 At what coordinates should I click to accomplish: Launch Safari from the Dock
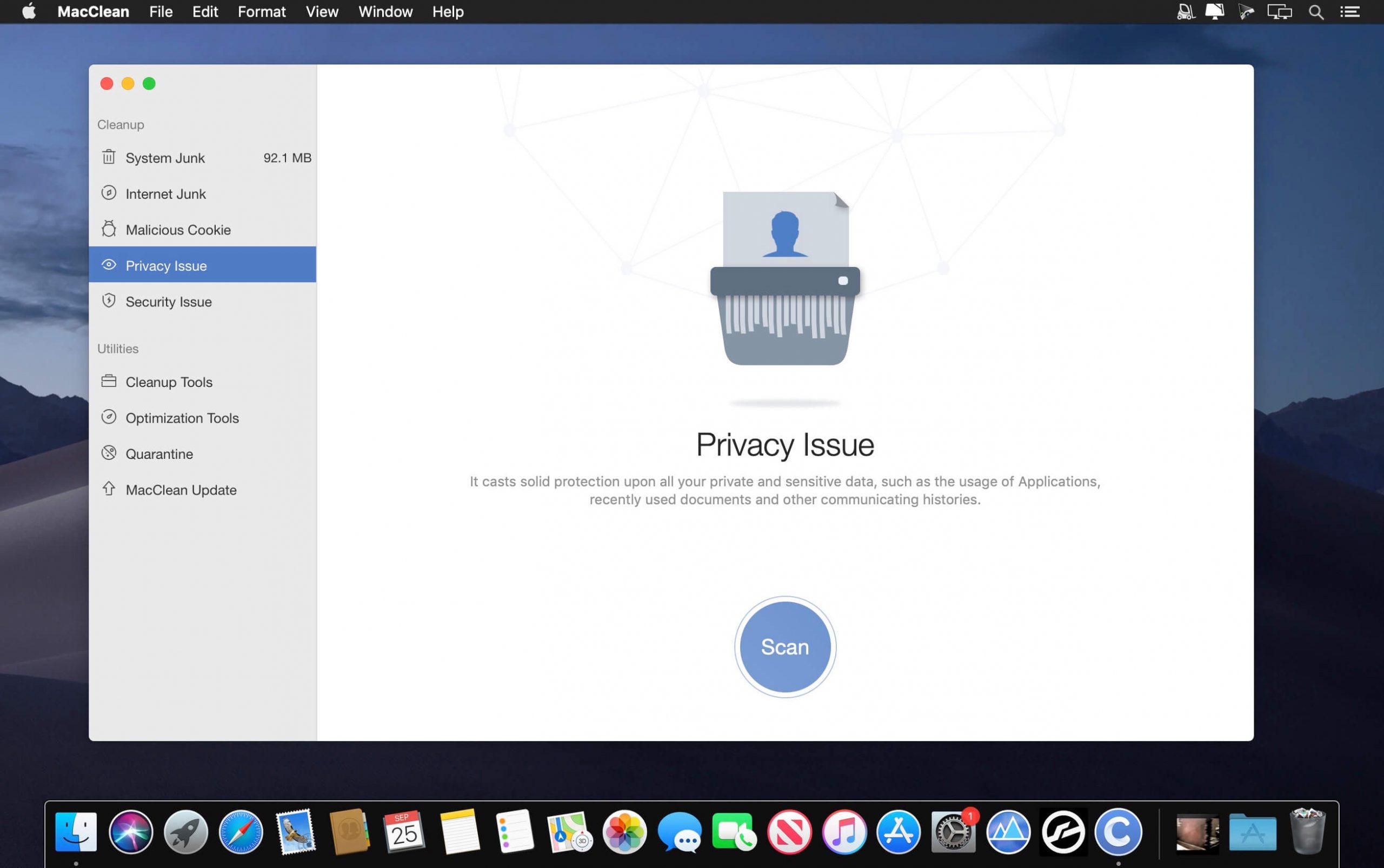[241, 831]
